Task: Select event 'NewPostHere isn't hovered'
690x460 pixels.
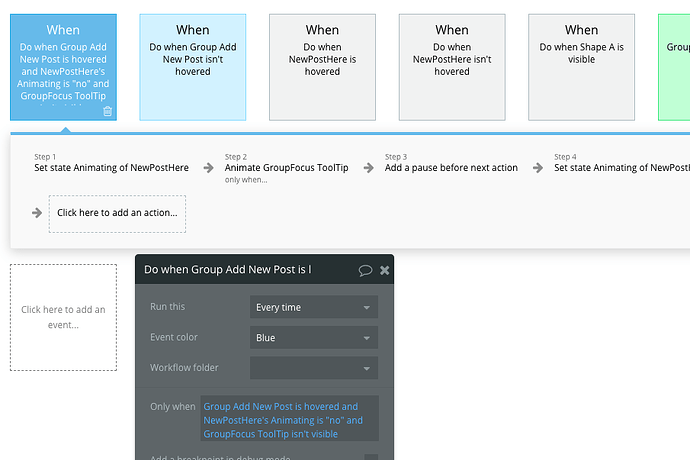Action: (x=452, y=67)
